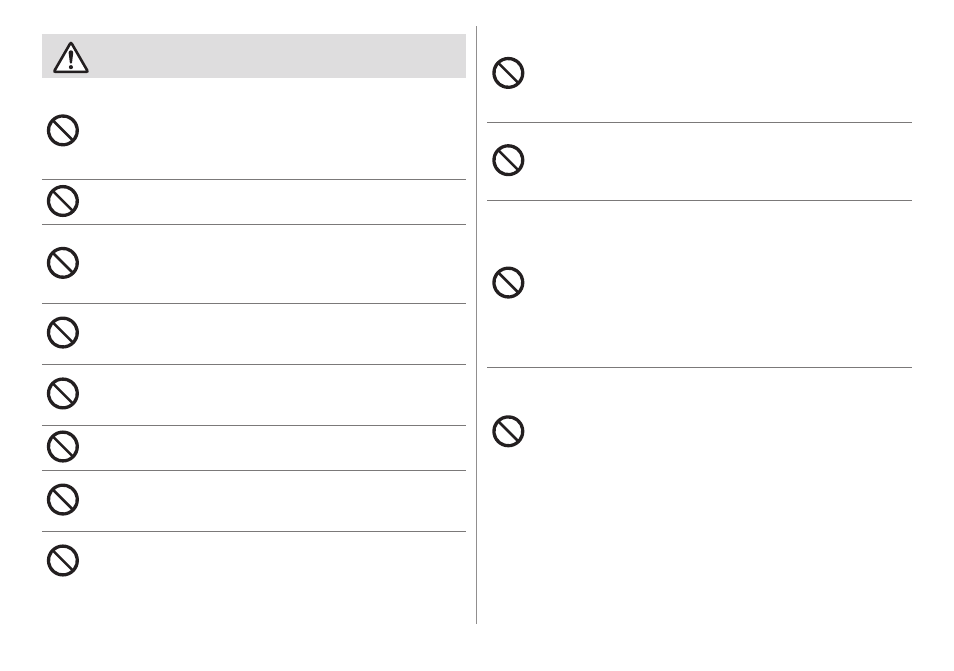
Task: Click the separator line above bottom right-column icon
Action: tap(699, 367)
